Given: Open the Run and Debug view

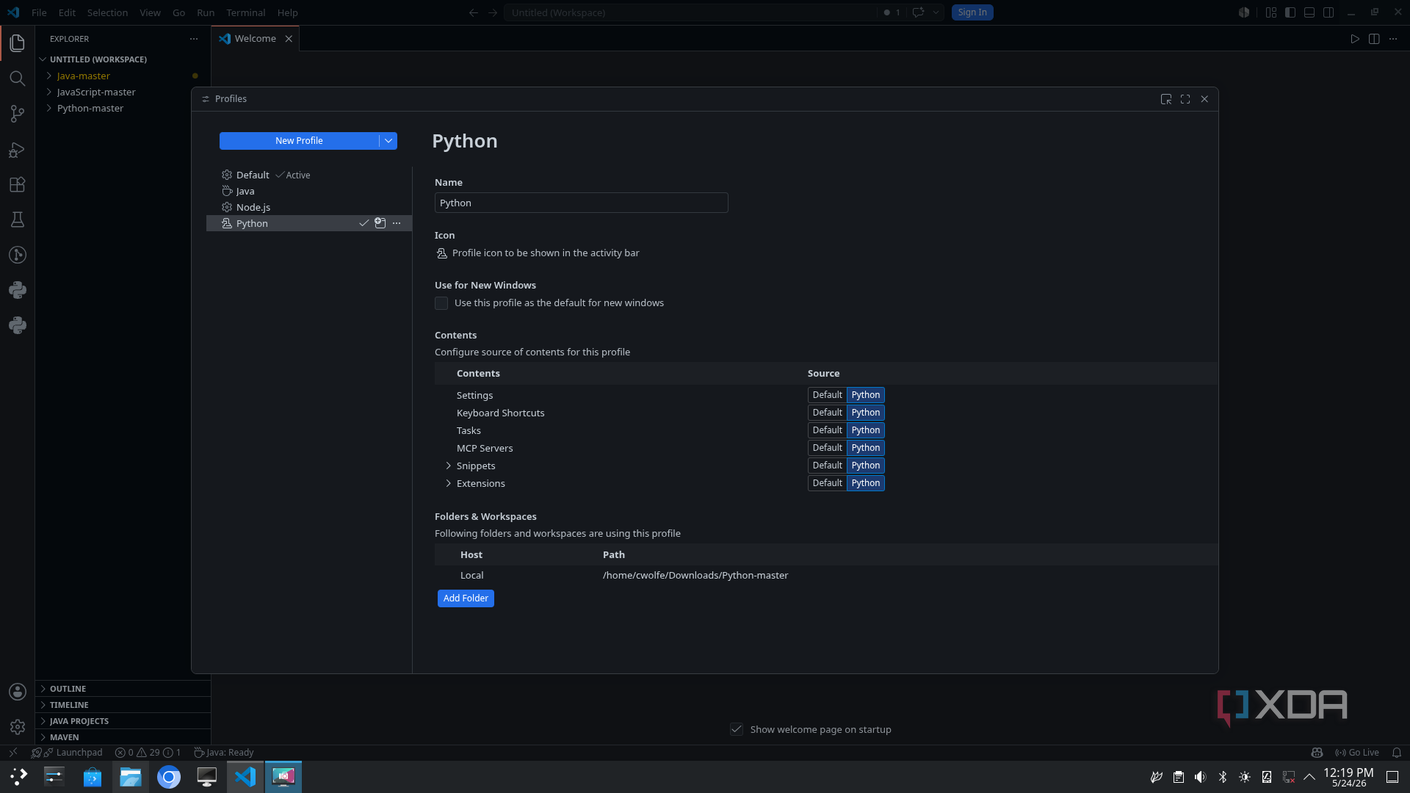Looking at the screenshot, I should tap(17, 150).
